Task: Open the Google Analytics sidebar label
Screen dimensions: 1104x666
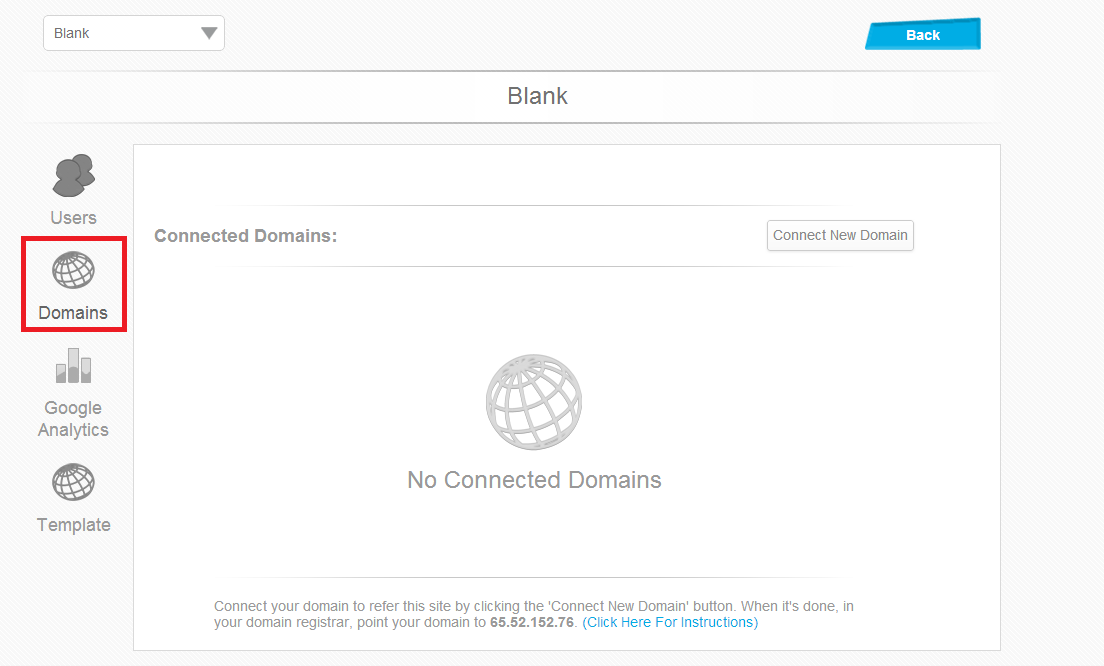Action: pos(73,419)
